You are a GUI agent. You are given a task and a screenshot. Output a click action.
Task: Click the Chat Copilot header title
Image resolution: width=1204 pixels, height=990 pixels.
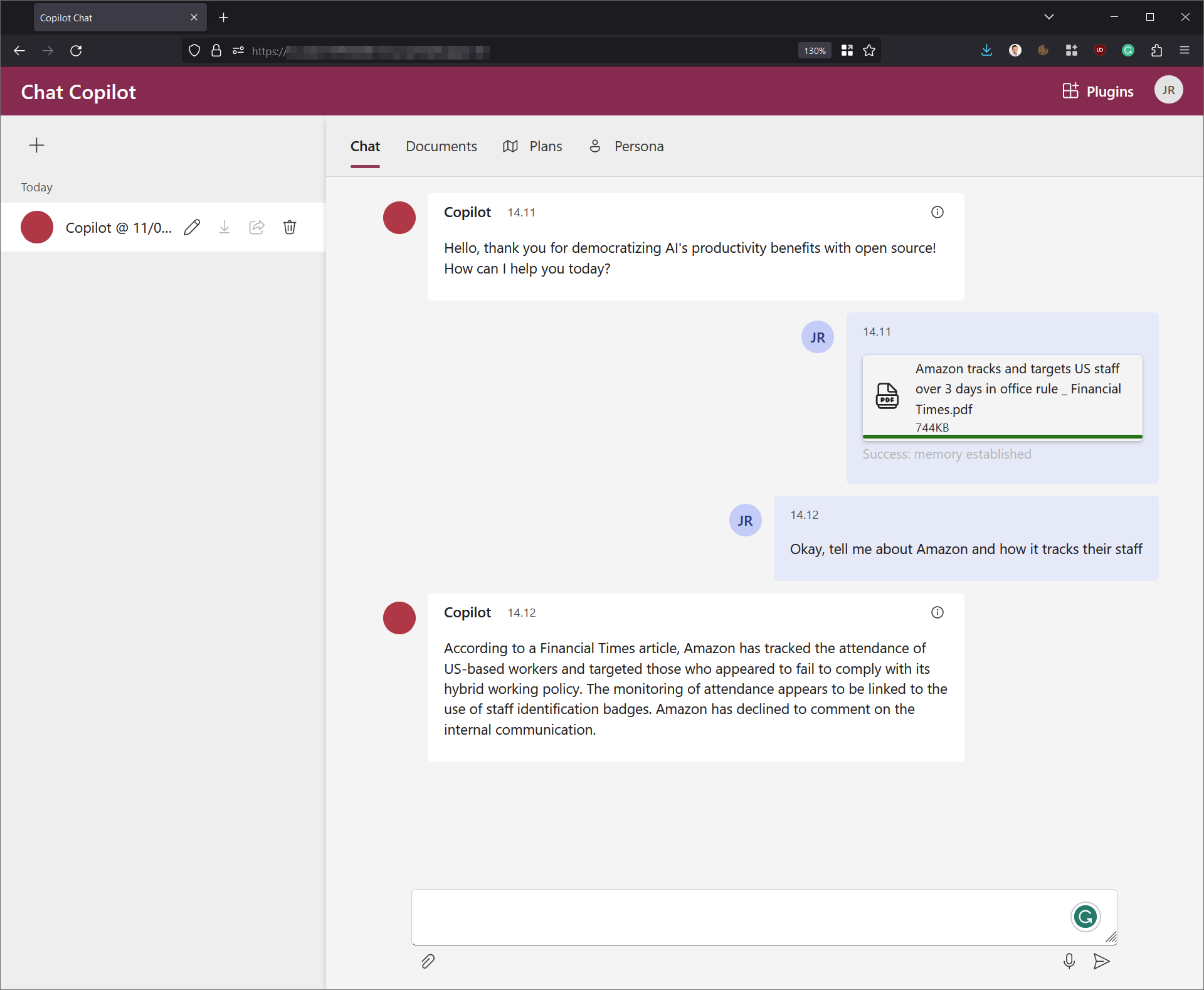tap(78, 92)
